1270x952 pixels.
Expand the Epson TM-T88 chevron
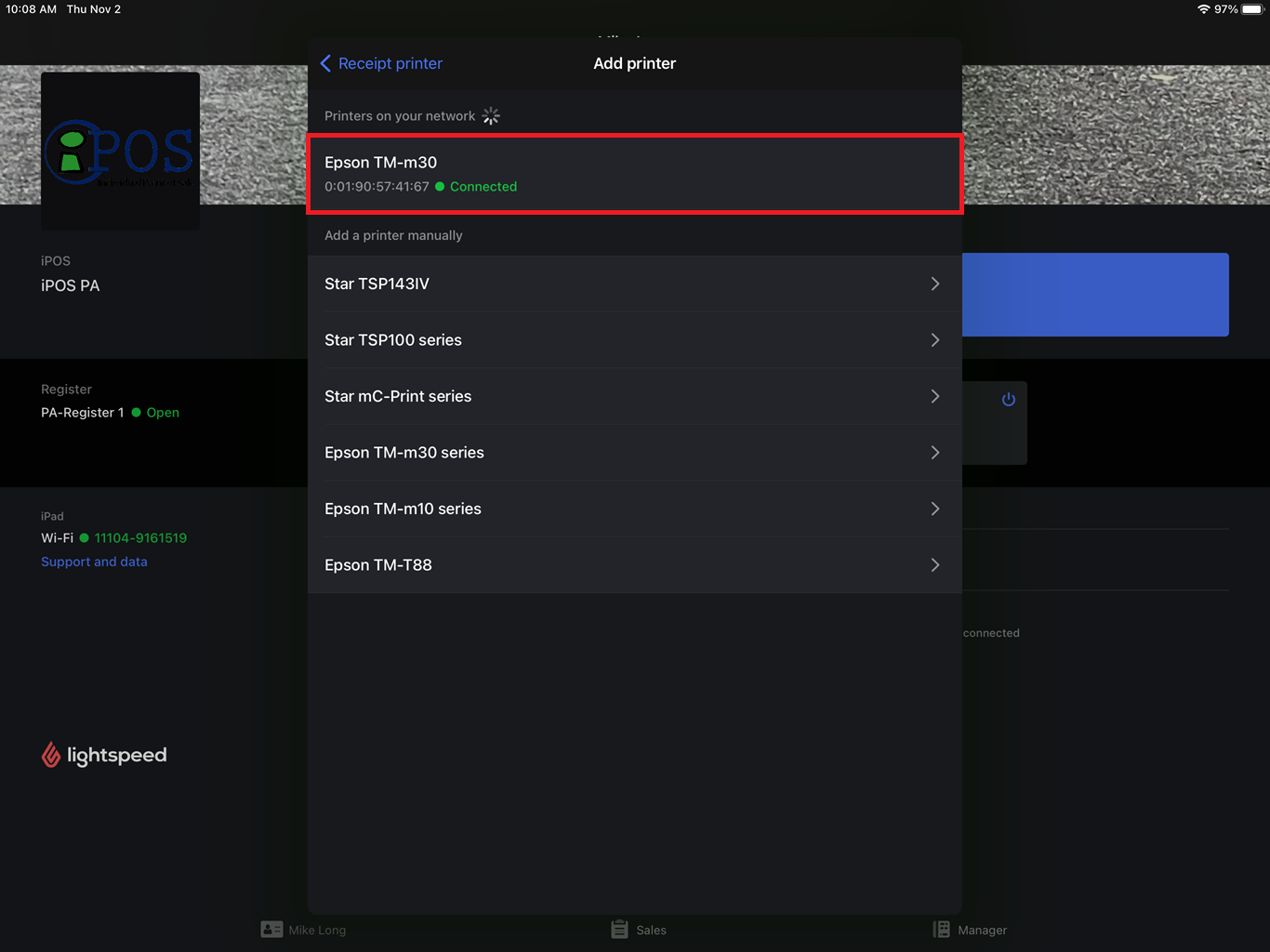coord(935,565)
